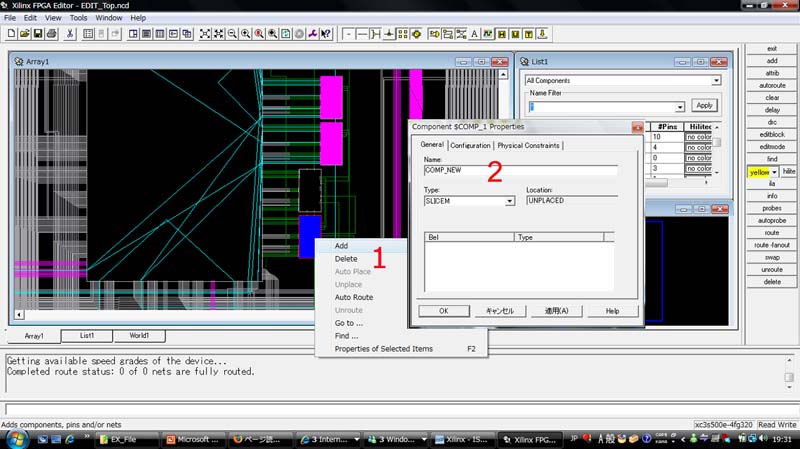Open the Xilinx ISE taskbar item
The width and height of the screenshot is (800, 449).
click(462, 439)
